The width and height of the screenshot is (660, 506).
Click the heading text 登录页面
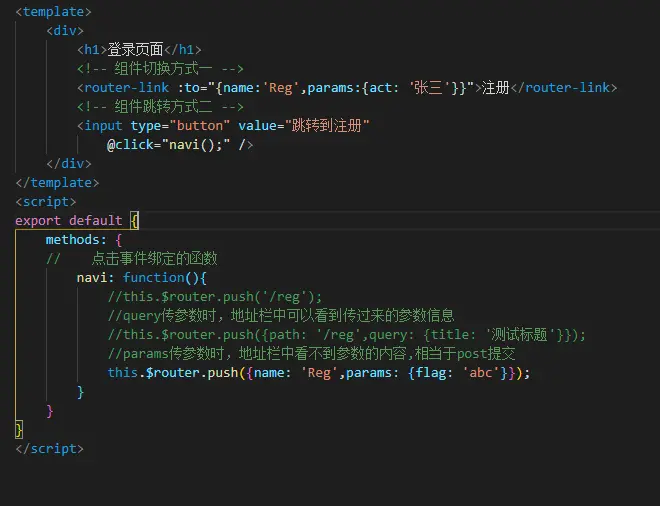pyautogui.click(x=135, y=50)
